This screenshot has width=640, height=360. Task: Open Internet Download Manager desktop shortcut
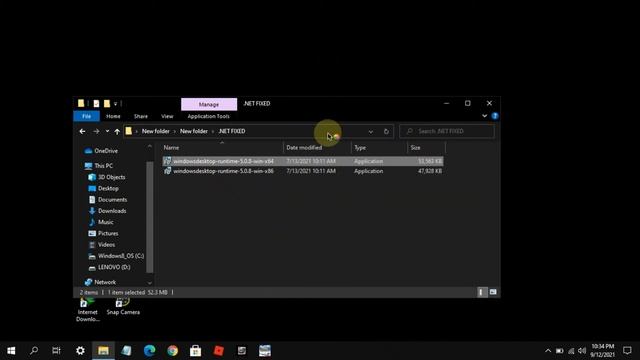pos(87,310)
